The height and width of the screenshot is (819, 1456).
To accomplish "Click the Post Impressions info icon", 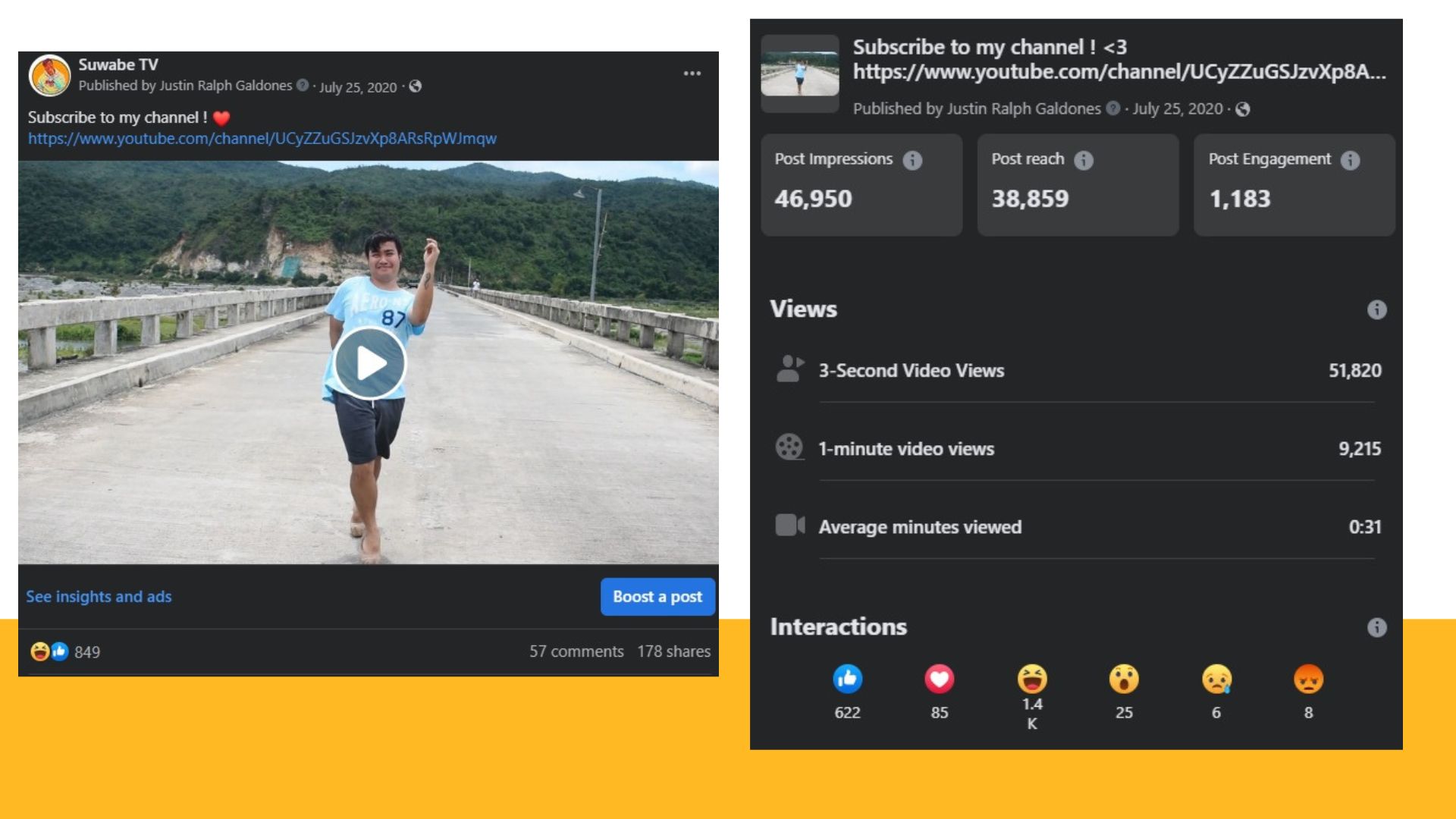I will click(912, 160).
